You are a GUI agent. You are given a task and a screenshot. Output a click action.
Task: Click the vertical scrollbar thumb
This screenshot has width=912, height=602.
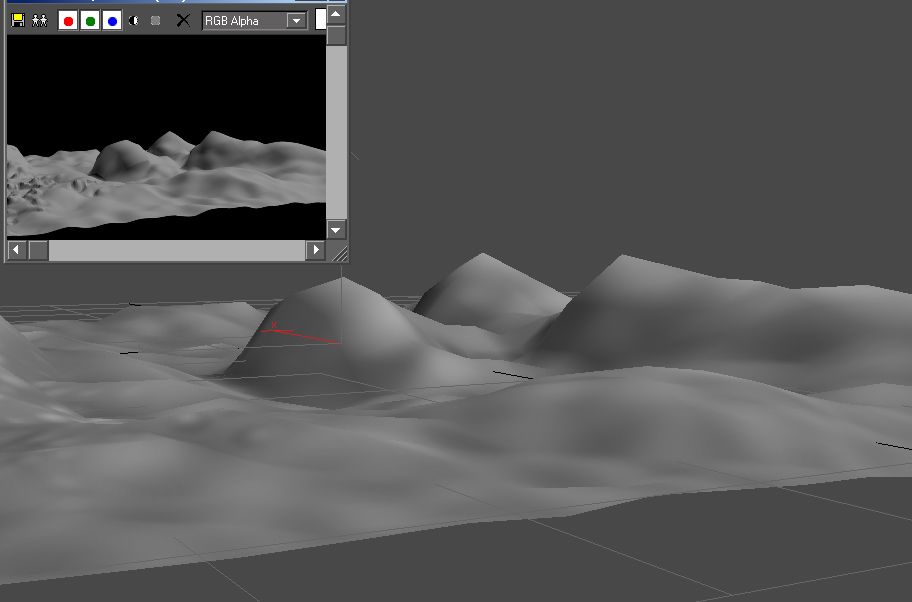(336, 35)
